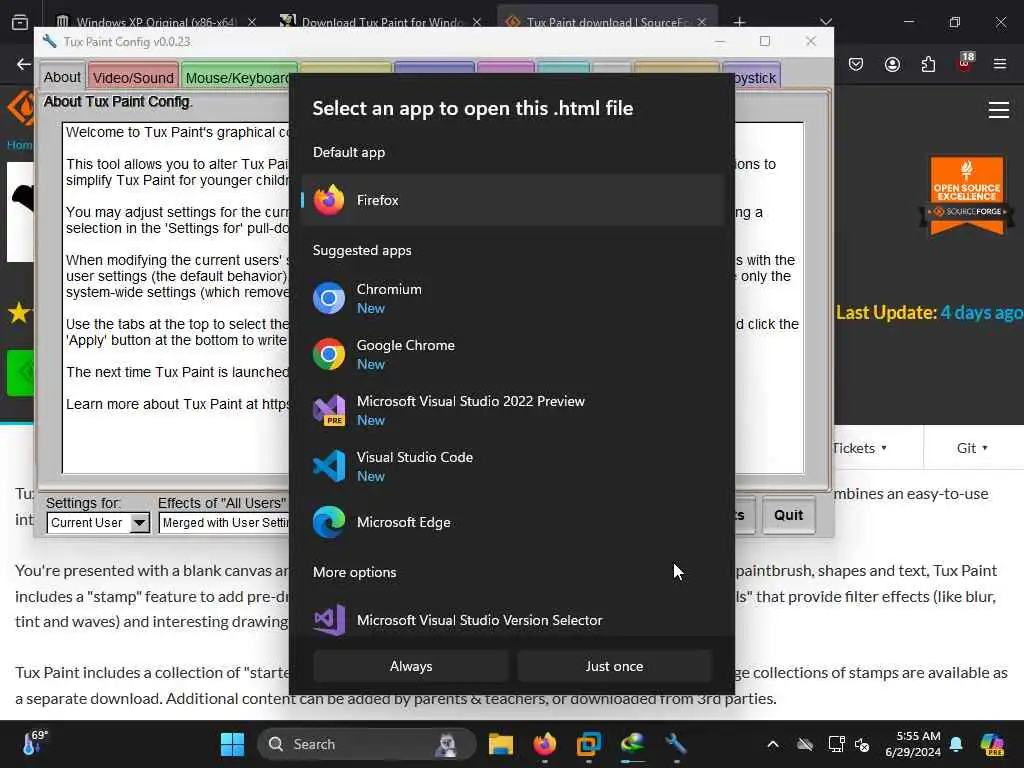The width and height of the screenshot is (1024, 768).
Task: Open the VirtualBox taskbar icon
Action: coord(588,744)
